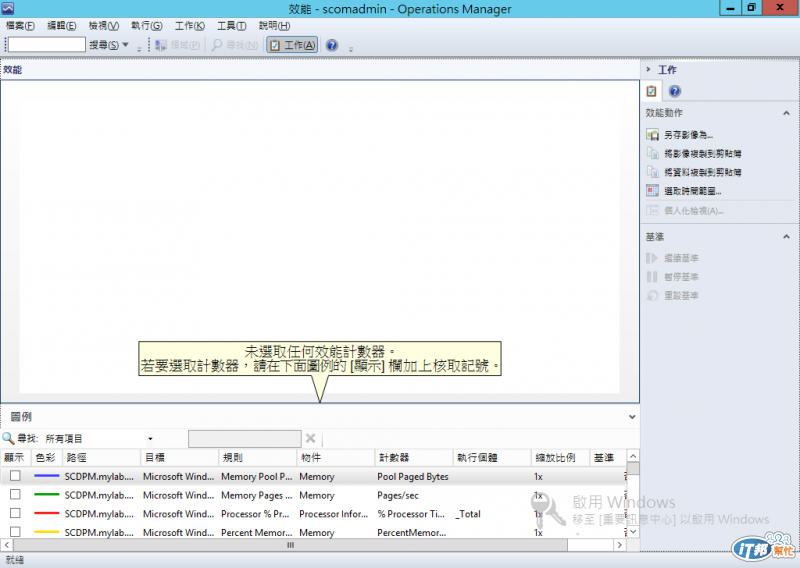Open the 所有項目 filter dropdown
The height and width of the screenshot is (568, 800).
[150, 439]
